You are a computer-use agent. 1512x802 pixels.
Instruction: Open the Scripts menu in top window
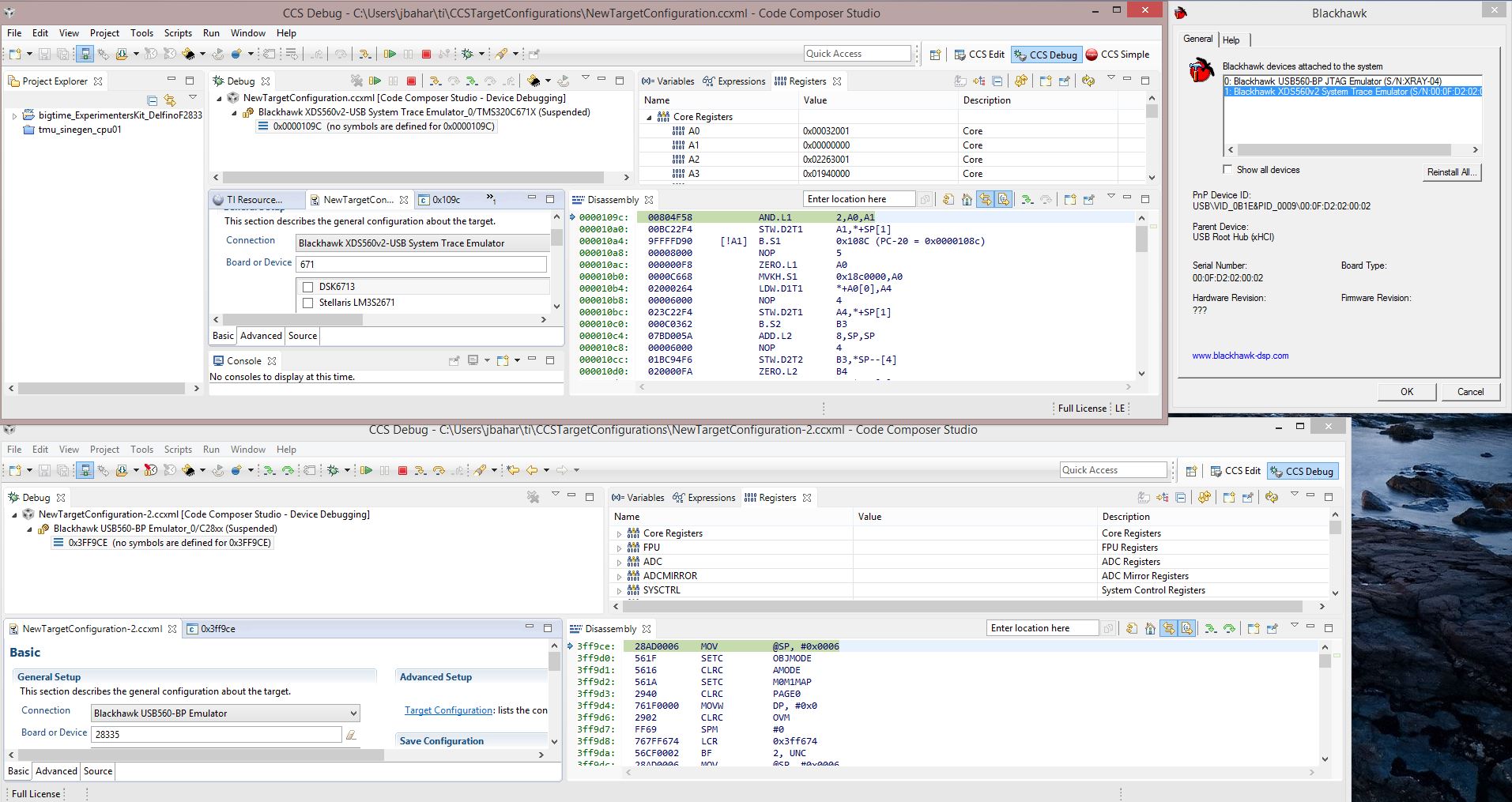pos(178,33)
